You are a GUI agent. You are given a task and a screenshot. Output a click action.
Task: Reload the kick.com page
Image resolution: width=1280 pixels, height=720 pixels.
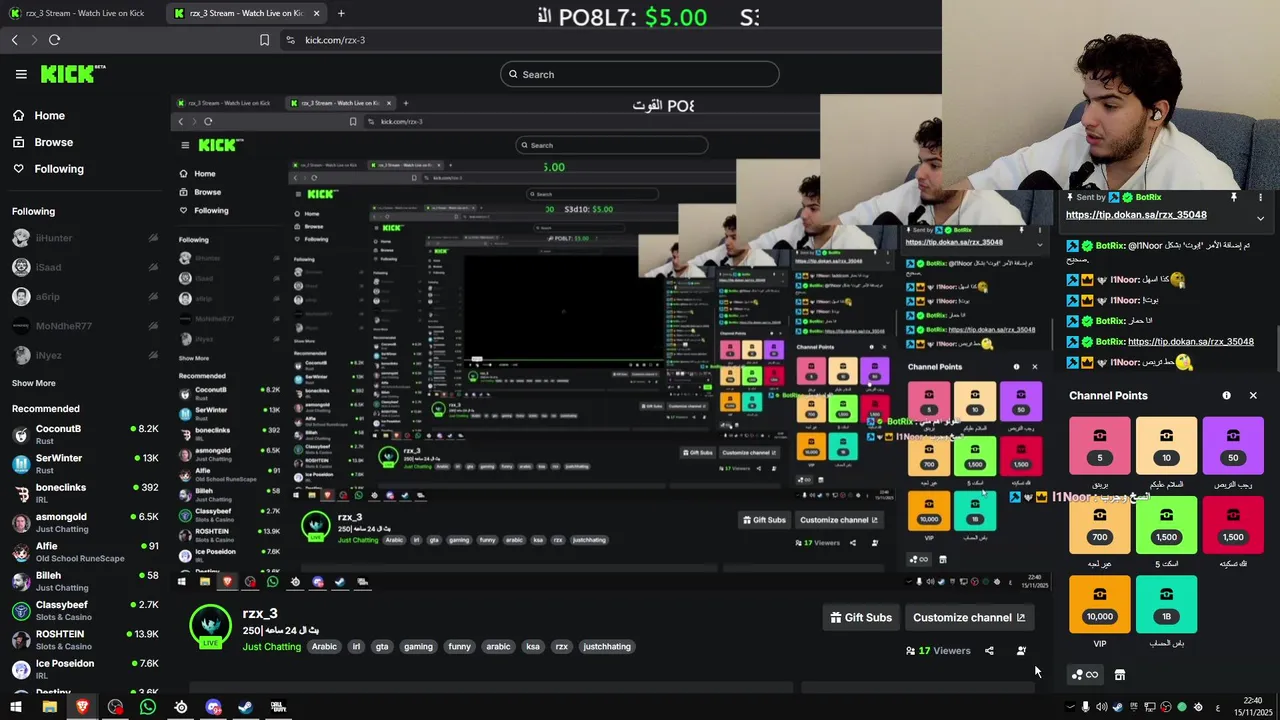point(54,40)
